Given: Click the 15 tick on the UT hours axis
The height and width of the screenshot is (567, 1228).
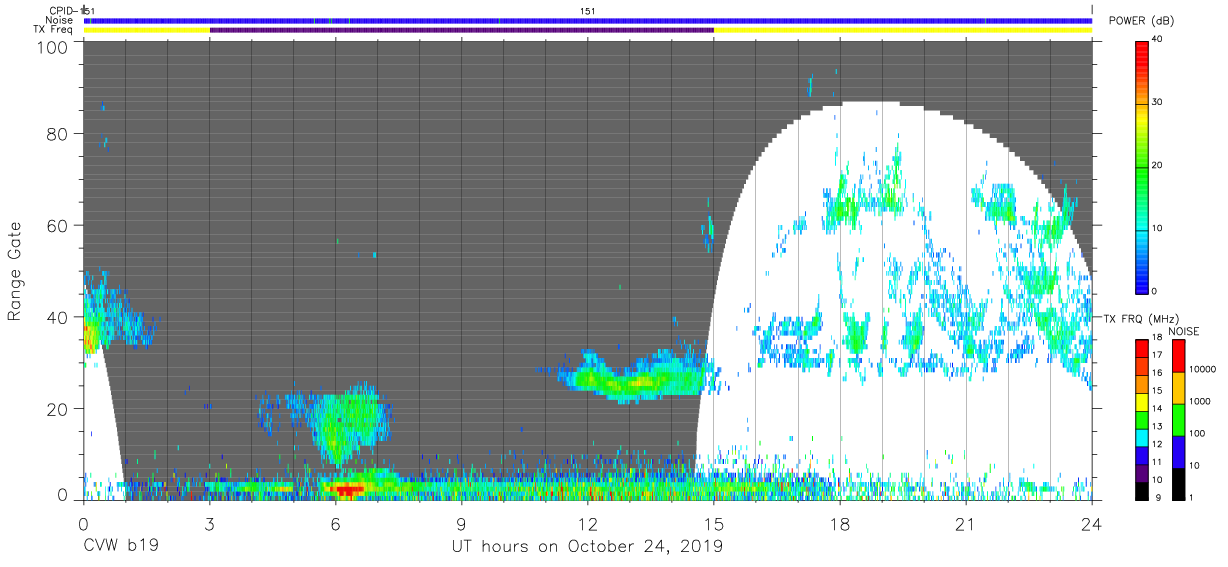Looking at the screenshot, I should [x=713, y=523].
